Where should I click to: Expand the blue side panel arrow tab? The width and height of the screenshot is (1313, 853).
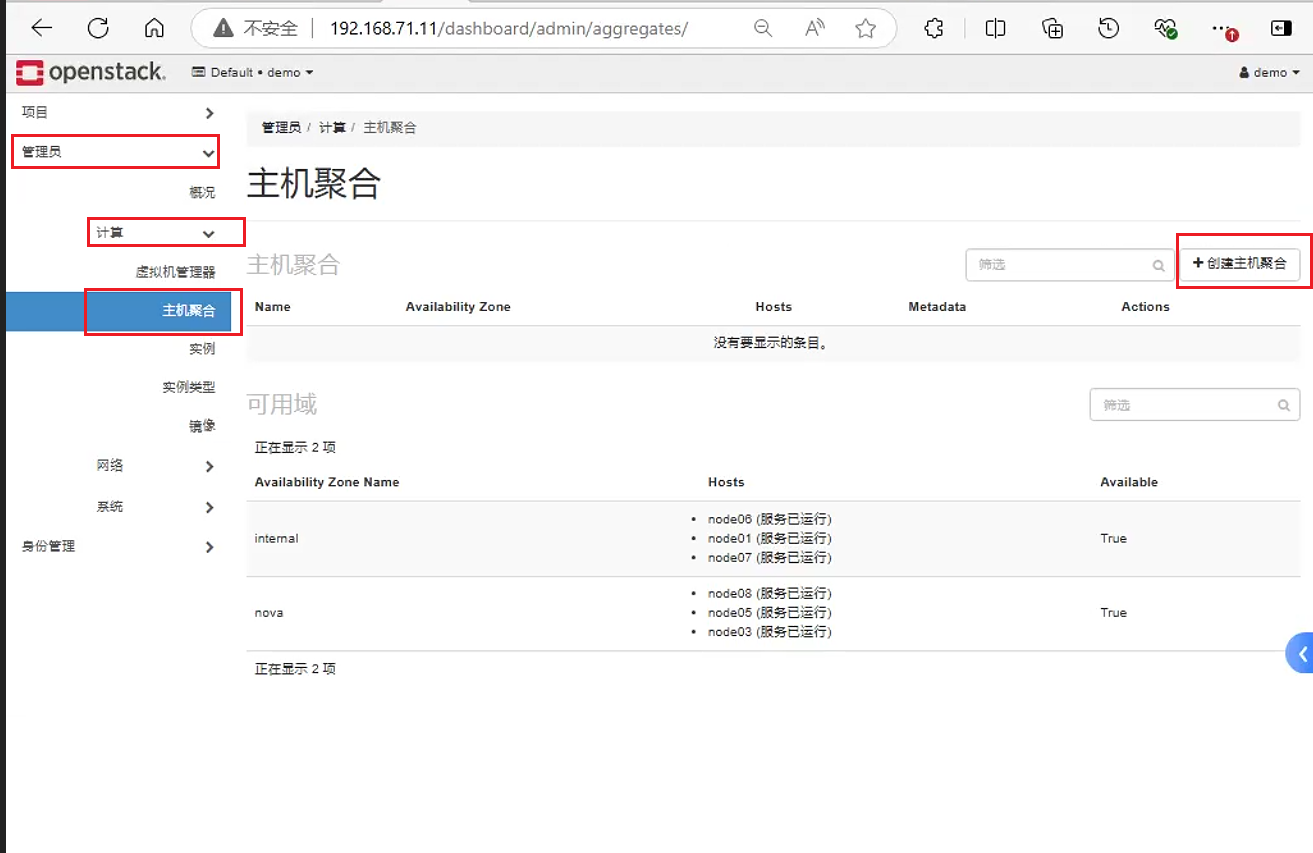[1300, 654]
